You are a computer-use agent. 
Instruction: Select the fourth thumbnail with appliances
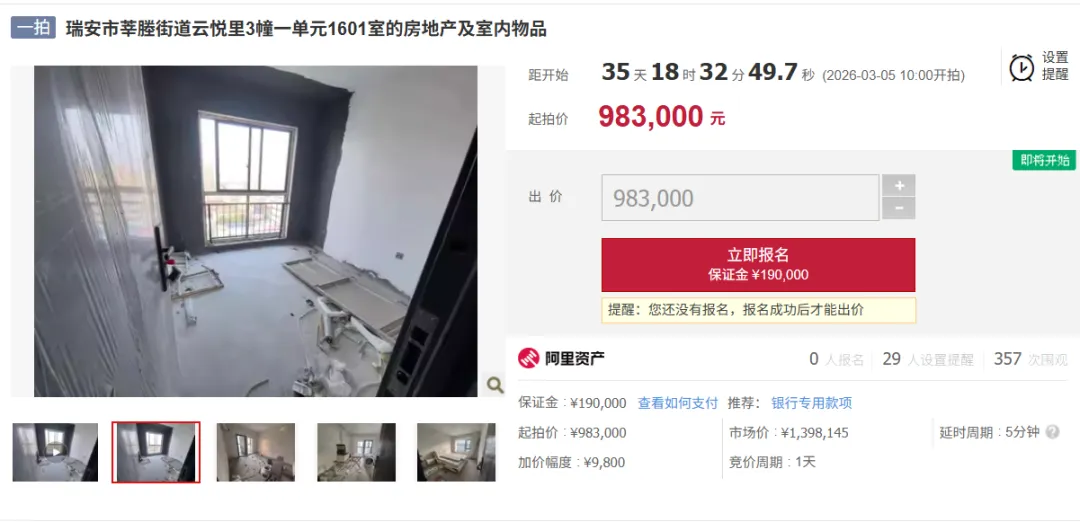(x=356, y=452)
